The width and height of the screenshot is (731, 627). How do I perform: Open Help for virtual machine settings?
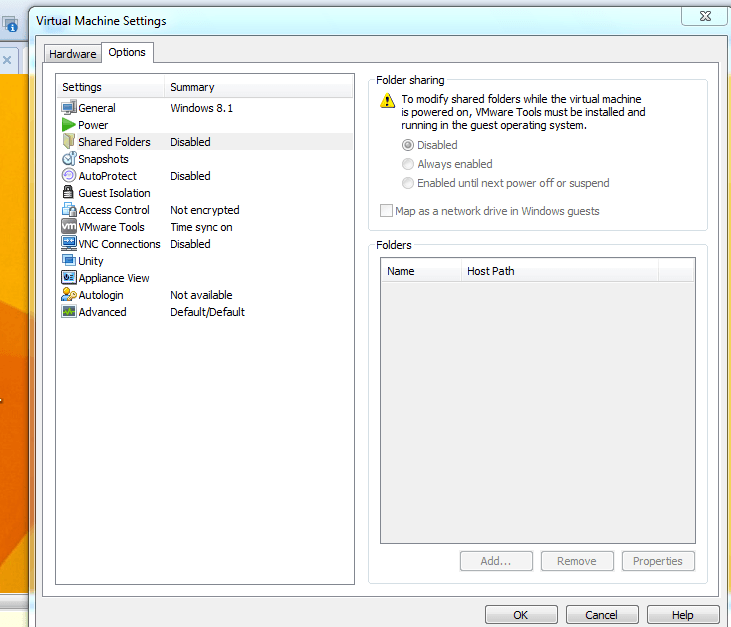[x=683, y=615]
